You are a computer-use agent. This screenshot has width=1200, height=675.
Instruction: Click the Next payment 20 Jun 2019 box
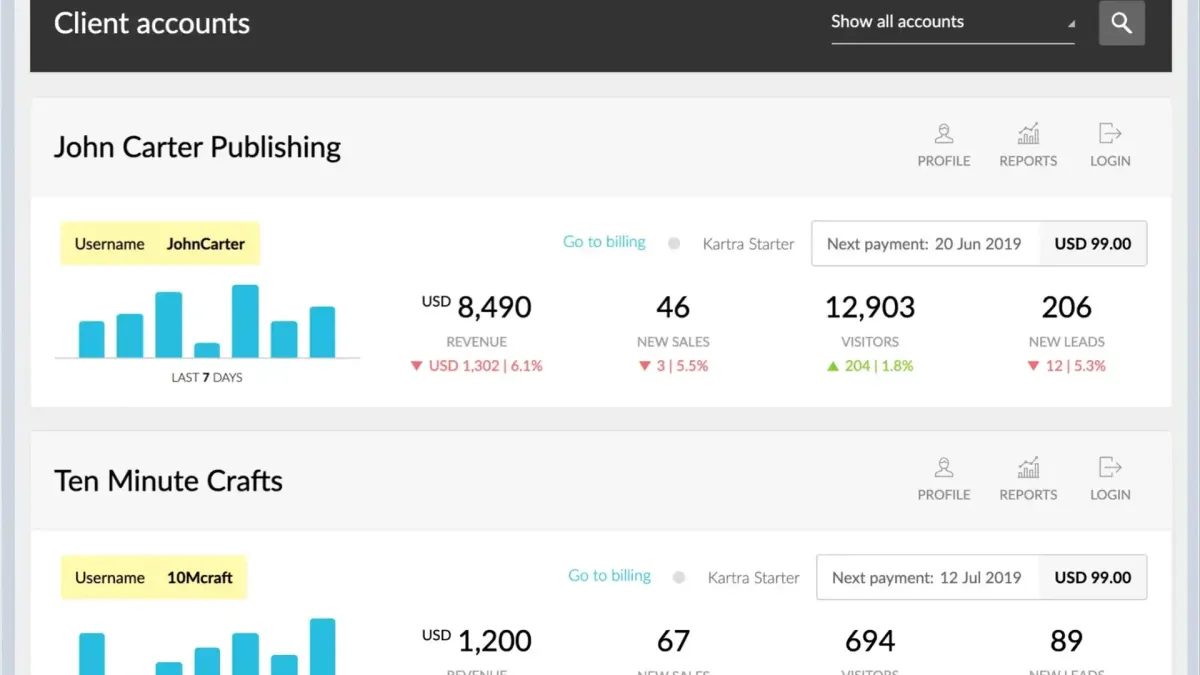click(x=979, y=243)
